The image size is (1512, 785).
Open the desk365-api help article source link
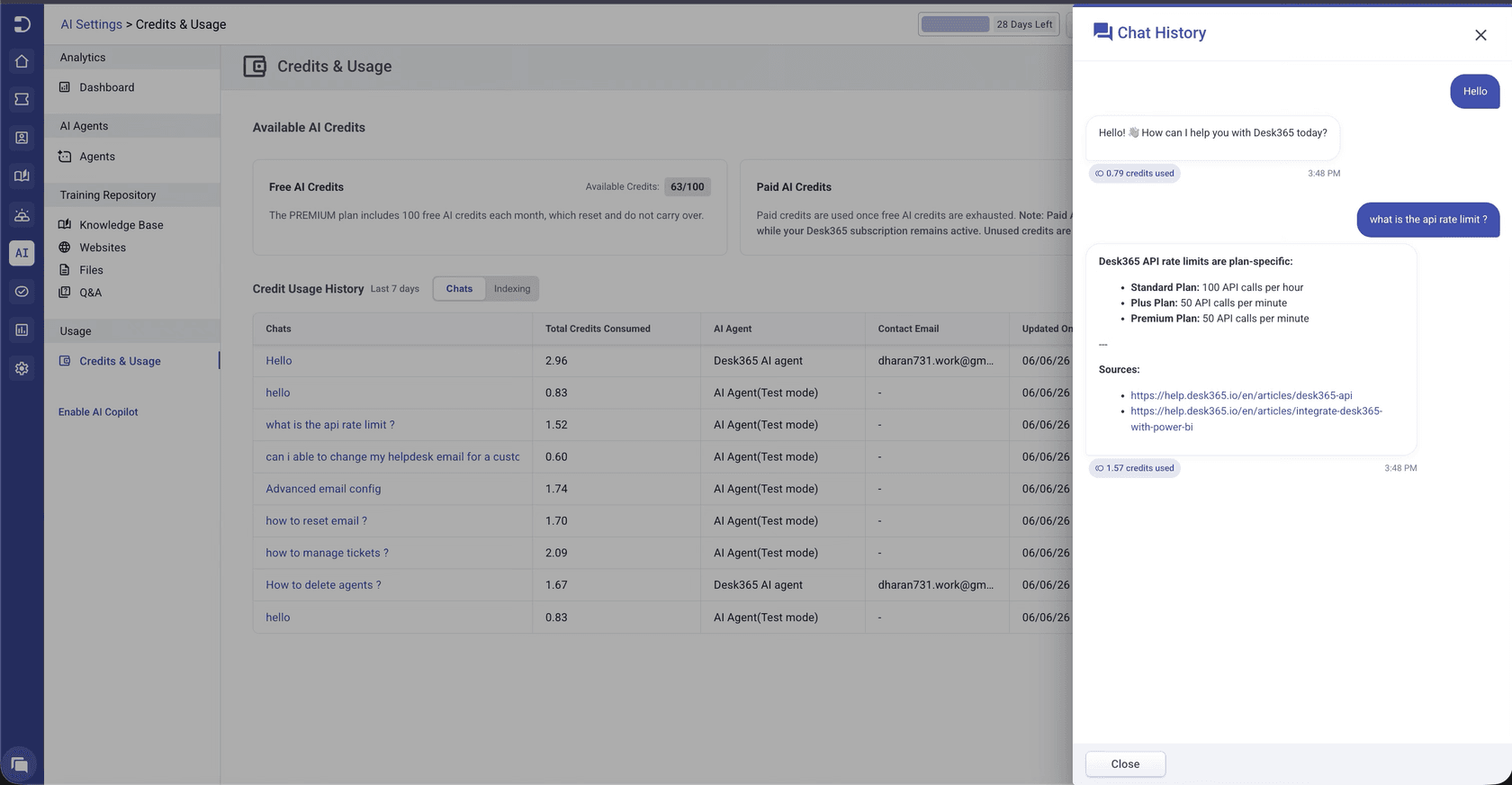coord(1241,395)
